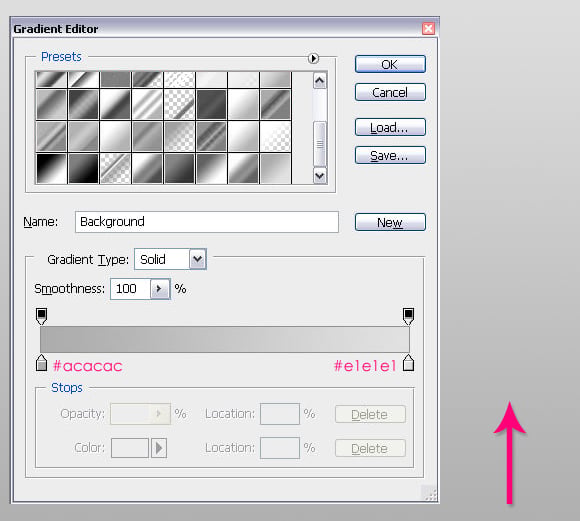Image resolution: width=580 pixels, height=521 pixels.
Task: Click the Name field containing Background
Action: [207, 222]
